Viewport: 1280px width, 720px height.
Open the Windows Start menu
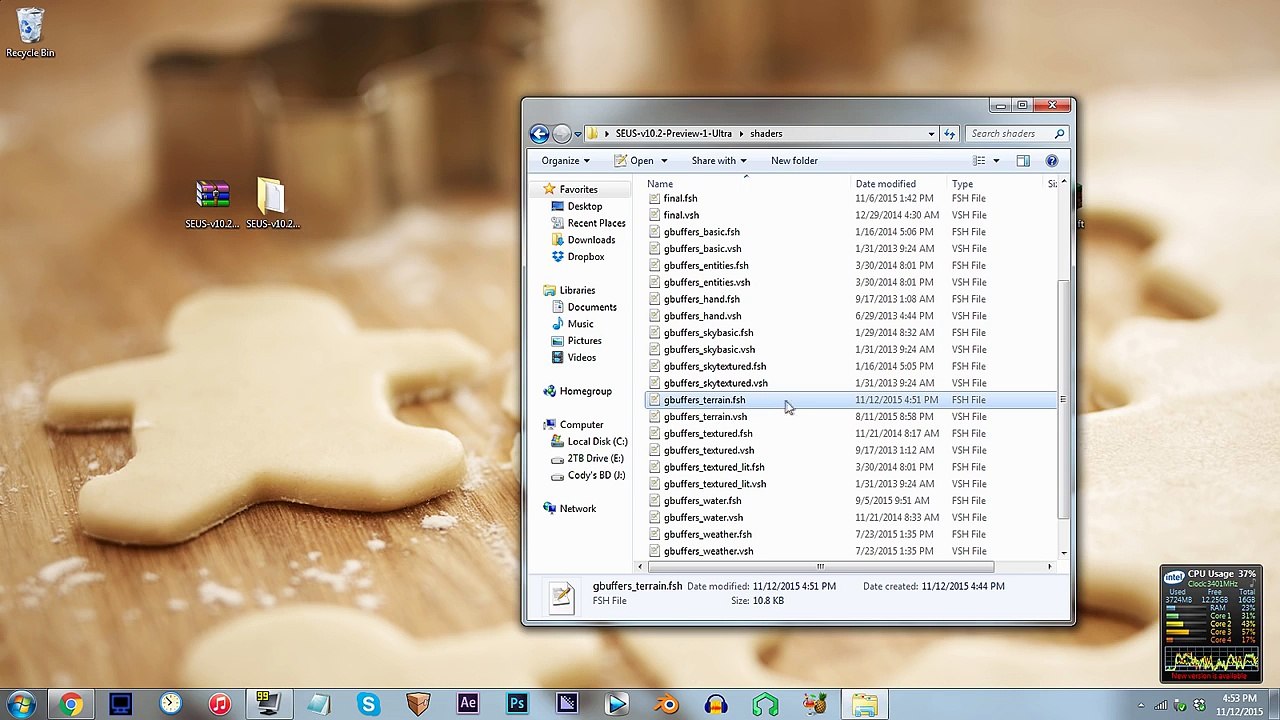click(x=21, y=705)
